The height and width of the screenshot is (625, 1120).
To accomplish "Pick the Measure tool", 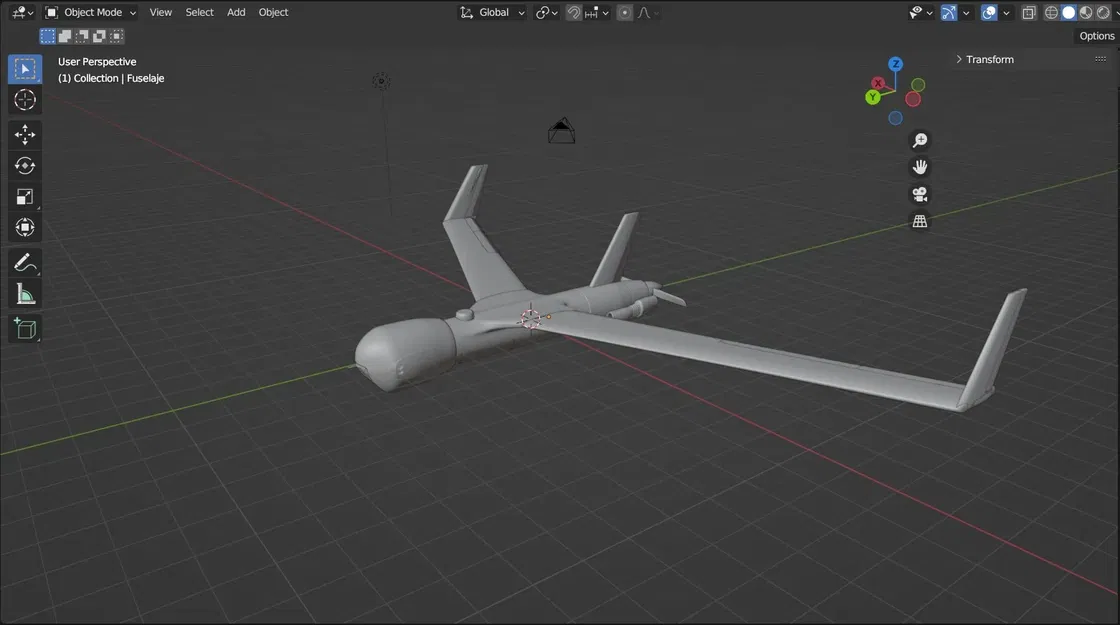I will 24,293.
